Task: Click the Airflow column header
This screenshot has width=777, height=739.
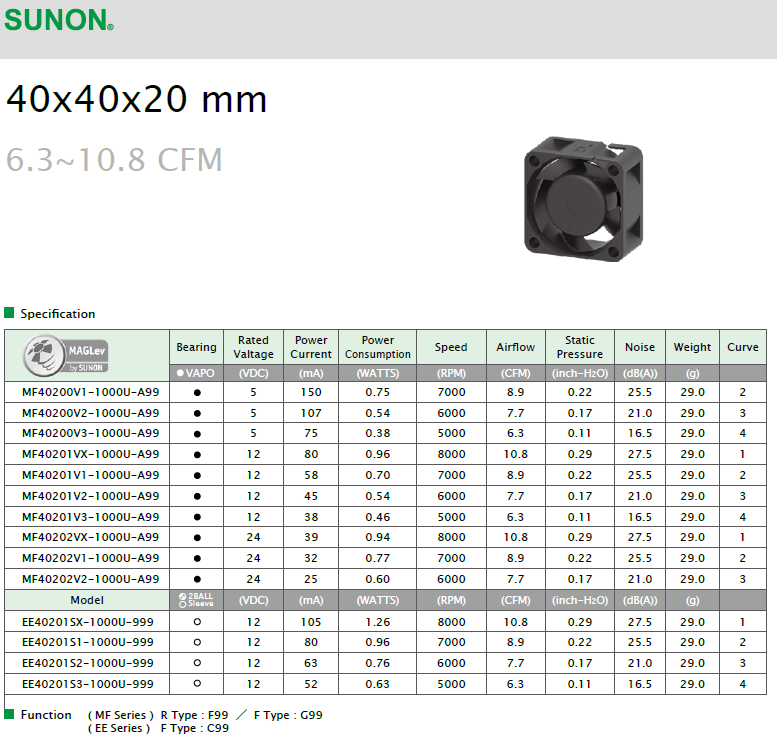Action: 515,347
